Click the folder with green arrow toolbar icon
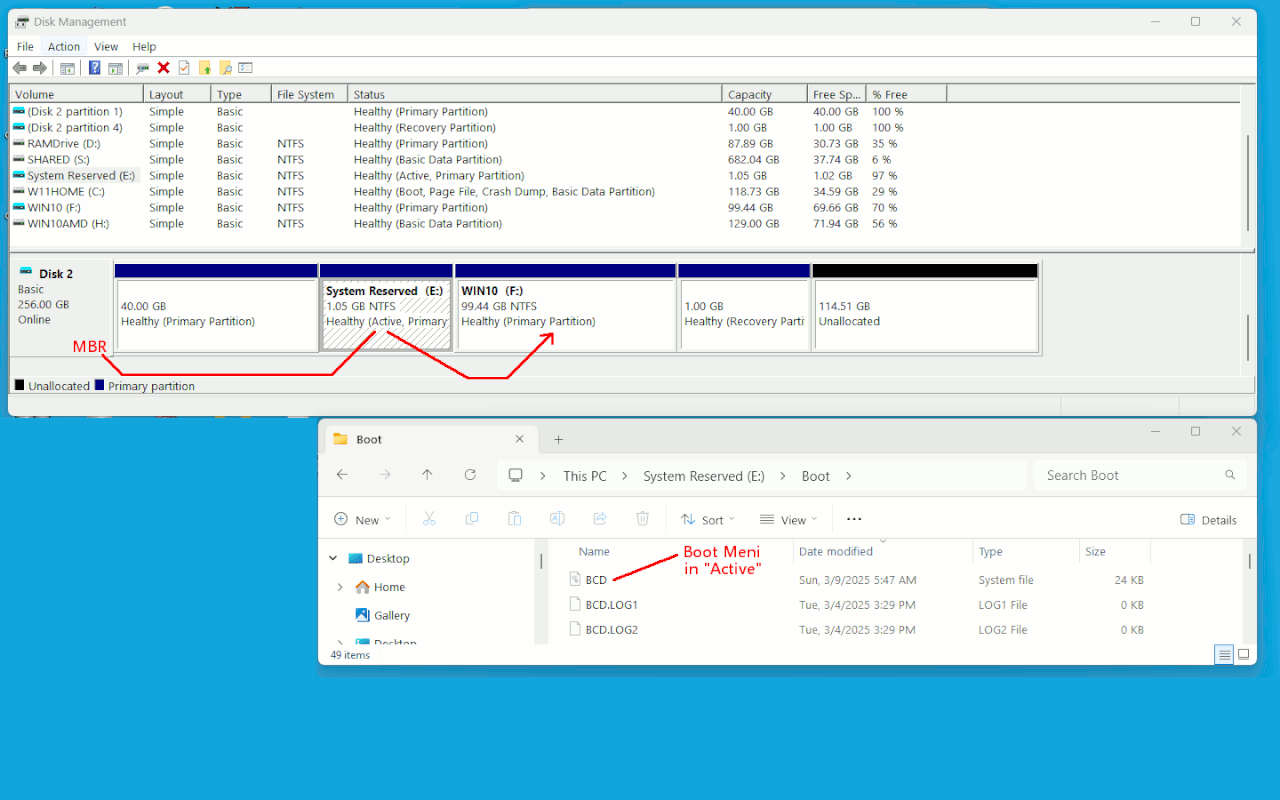 pyautogui.click(x=205, y=68)
